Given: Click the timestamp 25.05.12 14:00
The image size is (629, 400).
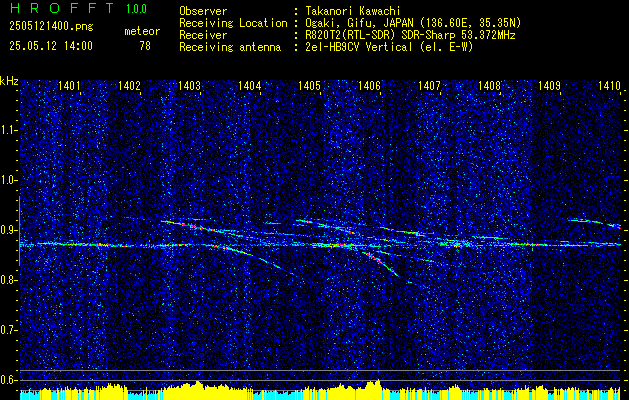Looking at the screenshot, I should pos(51,46).
